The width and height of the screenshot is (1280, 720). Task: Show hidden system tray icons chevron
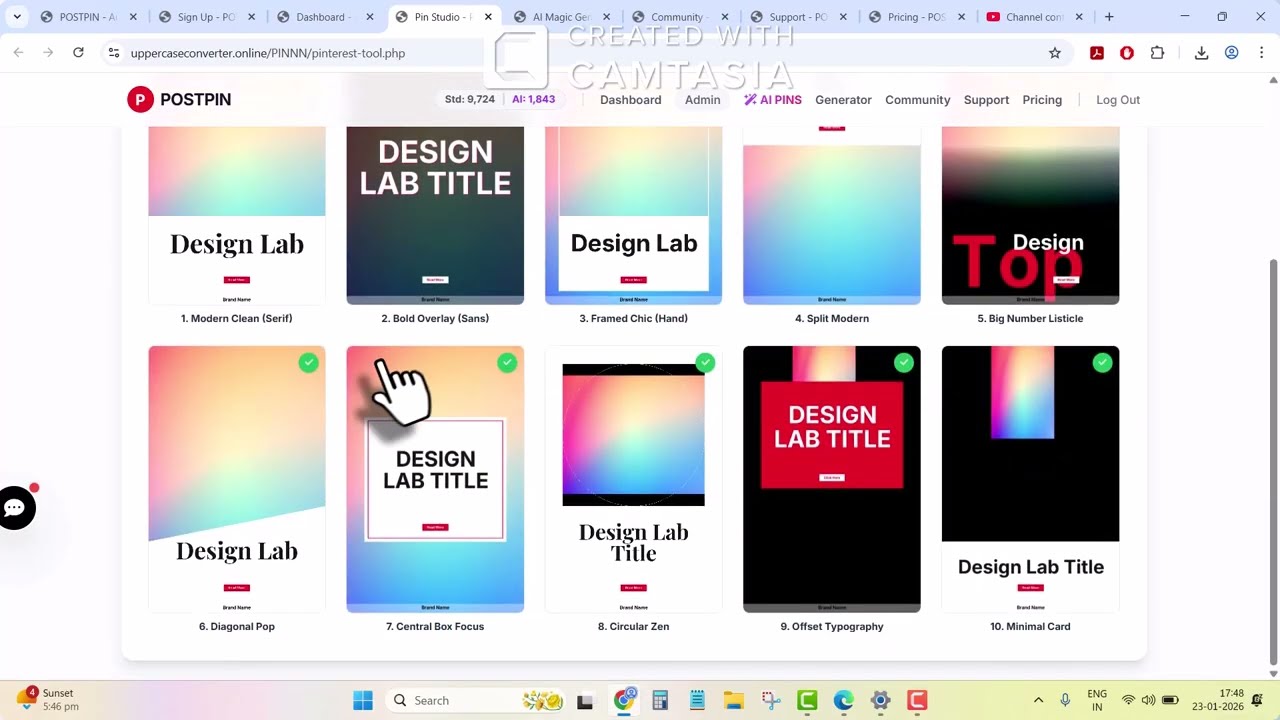(x=1038, y=700)
